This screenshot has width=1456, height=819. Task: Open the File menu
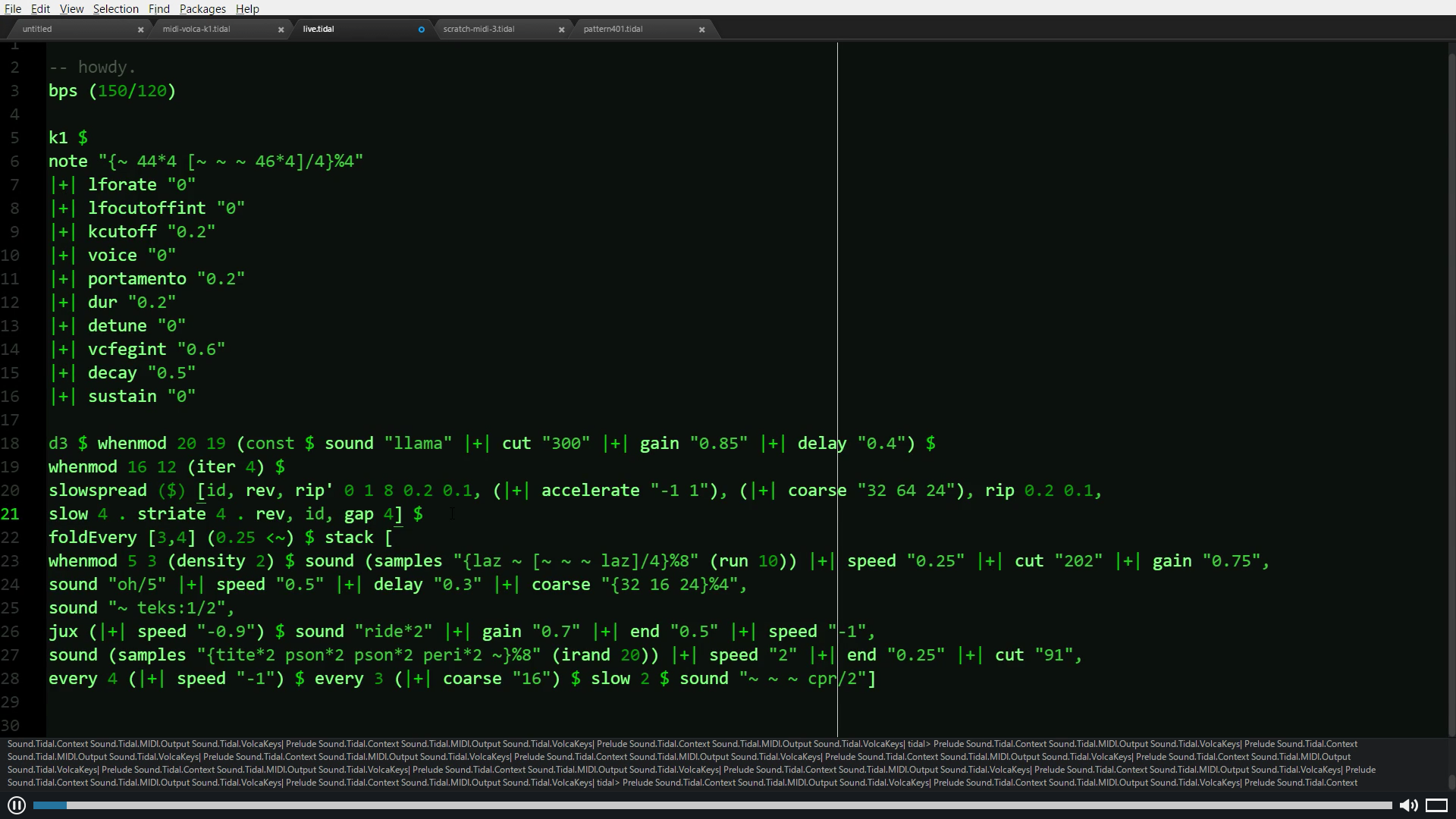(13, 8)
